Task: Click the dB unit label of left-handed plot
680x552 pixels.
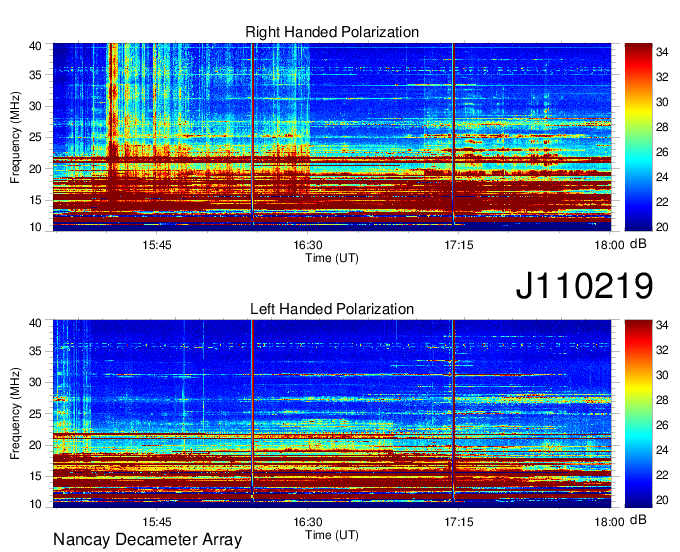Action: point(638,520)
